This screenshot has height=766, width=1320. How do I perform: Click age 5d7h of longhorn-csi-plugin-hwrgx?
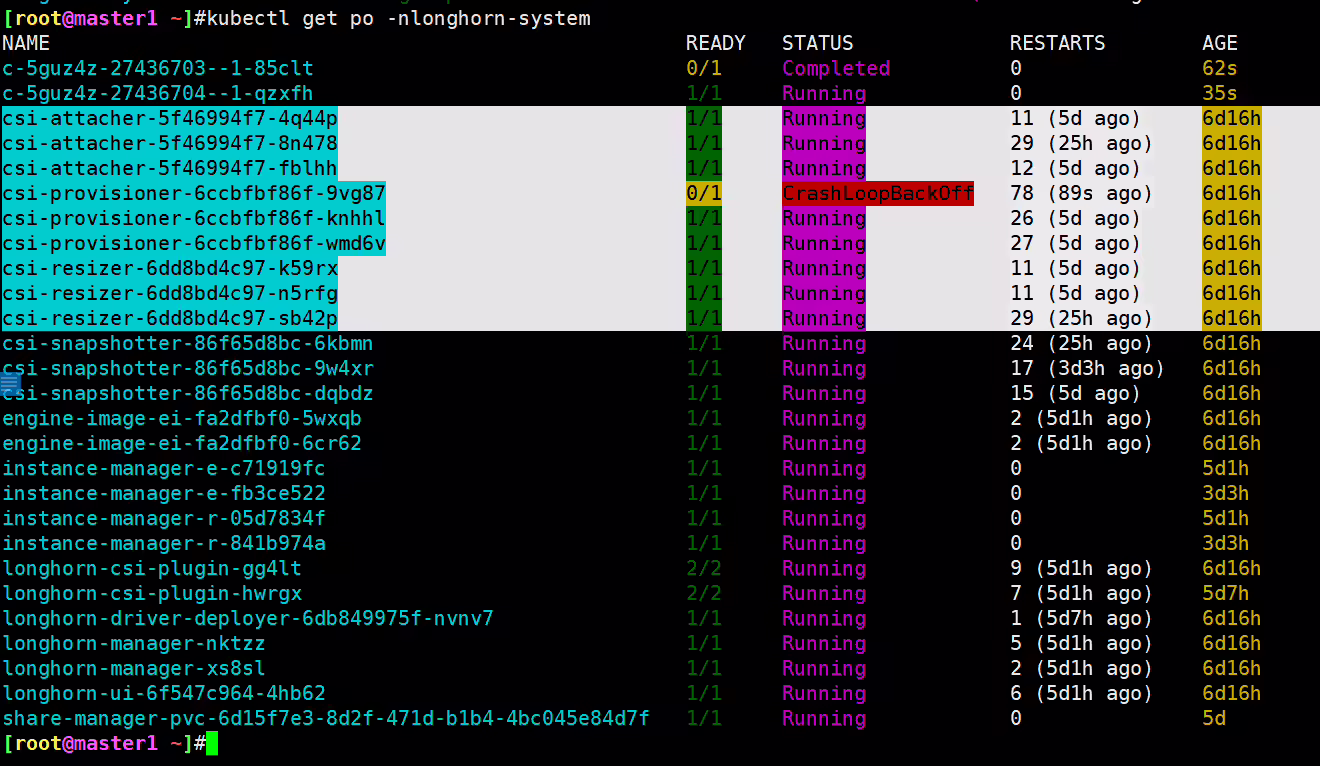coord(1226,593)
